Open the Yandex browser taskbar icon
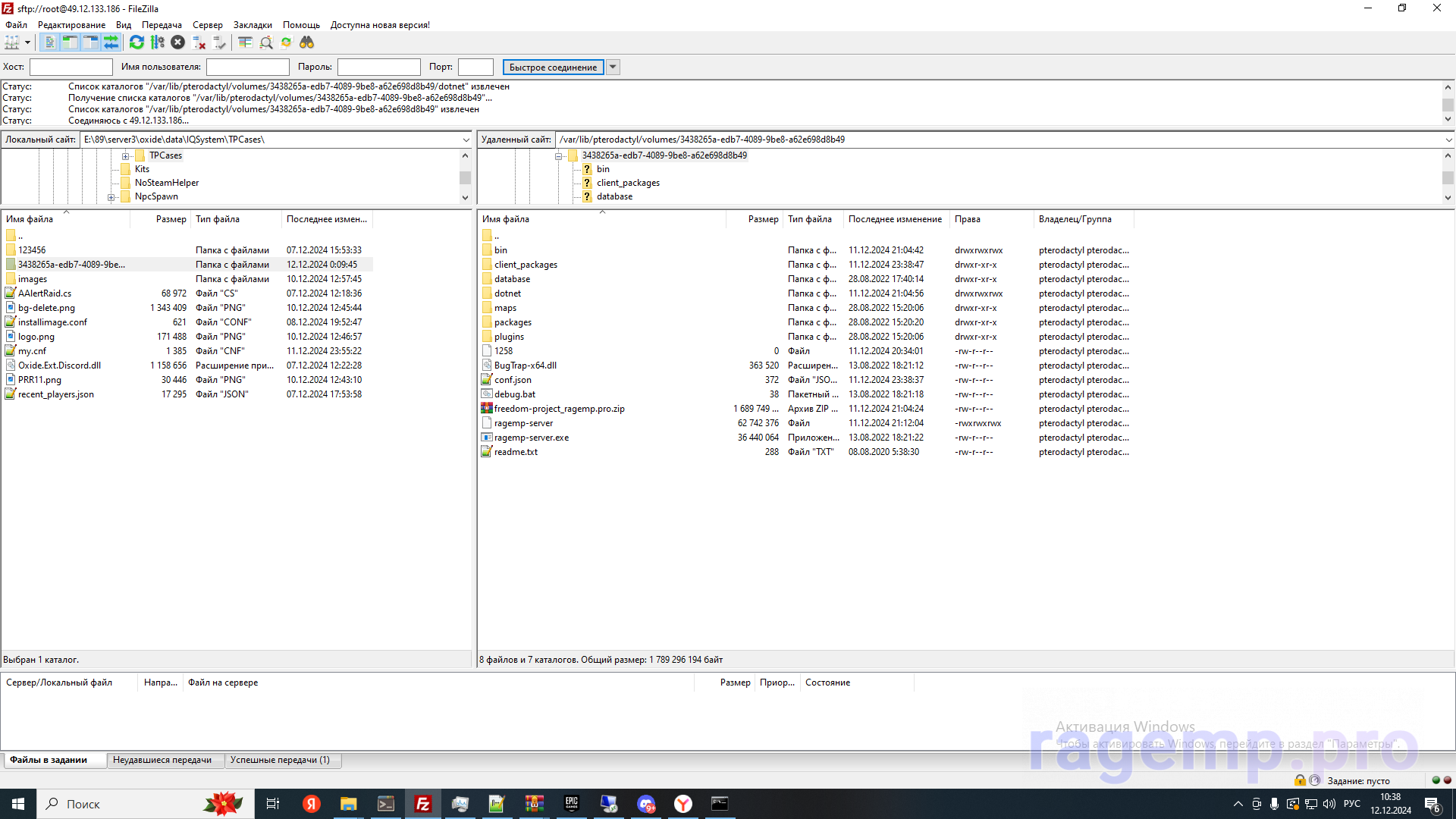 683,804
